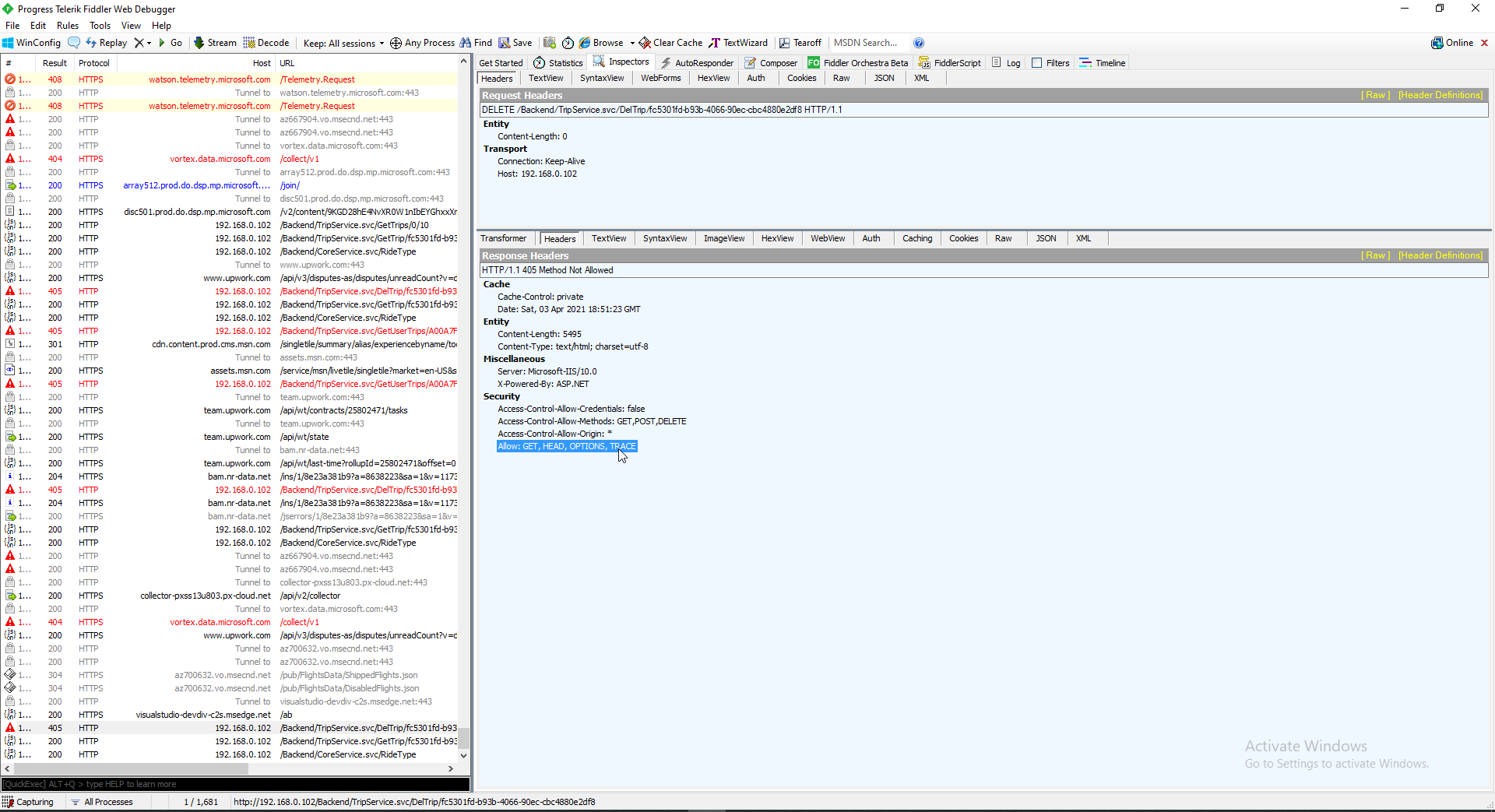Select the 'Server: Microsoft-IIS/10.0' response header
The height and width of the screenshot is (812, 1495).
[x=547, y=371]
